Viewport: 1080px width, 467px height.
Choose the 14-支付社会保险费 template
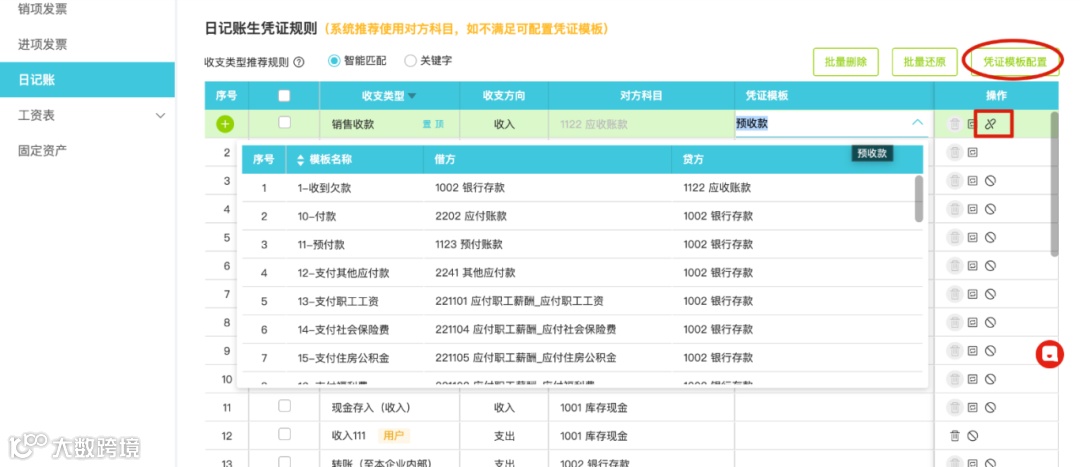click(580, 329)
